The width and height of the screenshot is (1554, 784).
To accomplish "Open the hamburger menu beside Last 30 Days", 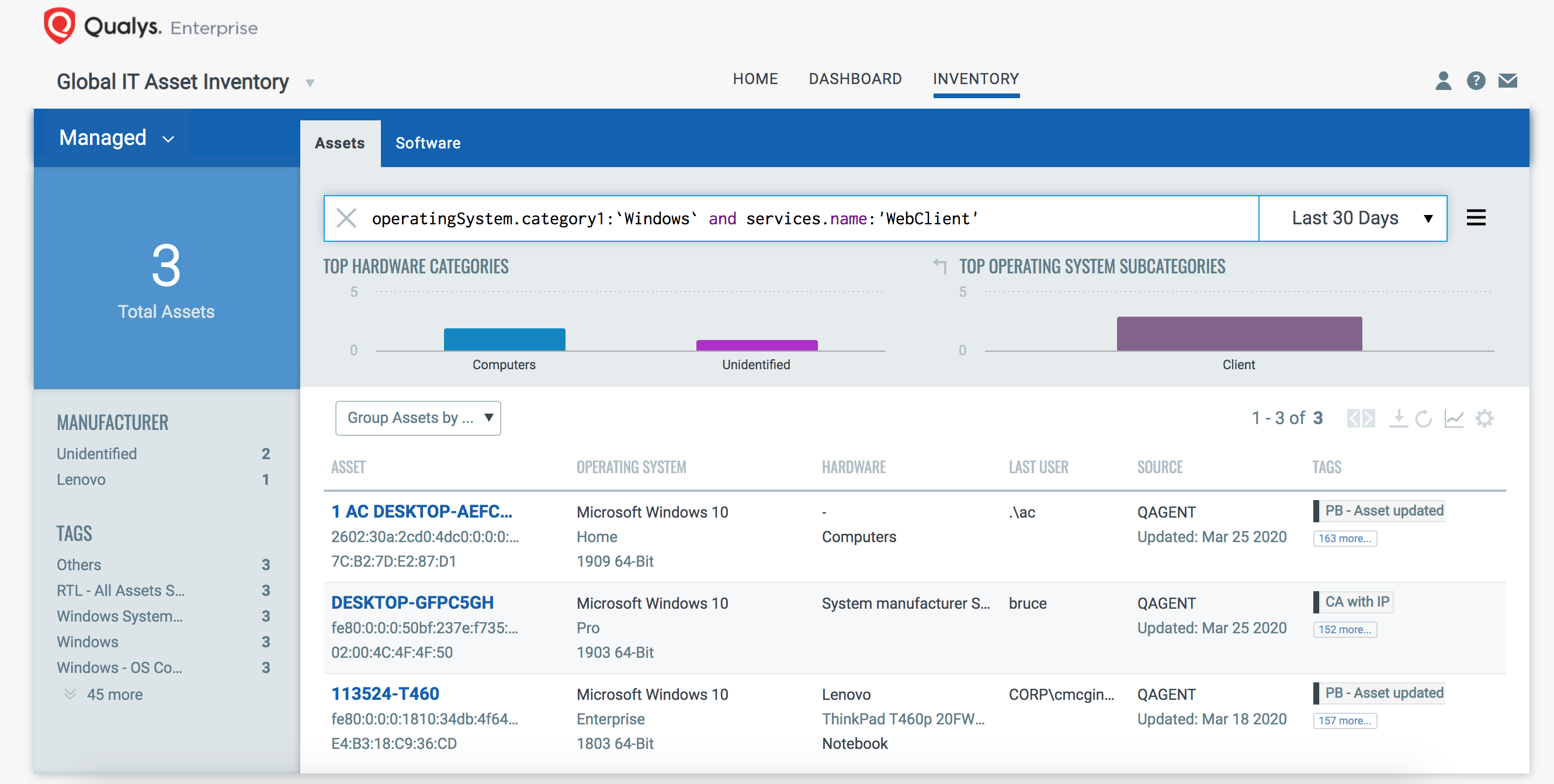I will tap(1477, 218).
